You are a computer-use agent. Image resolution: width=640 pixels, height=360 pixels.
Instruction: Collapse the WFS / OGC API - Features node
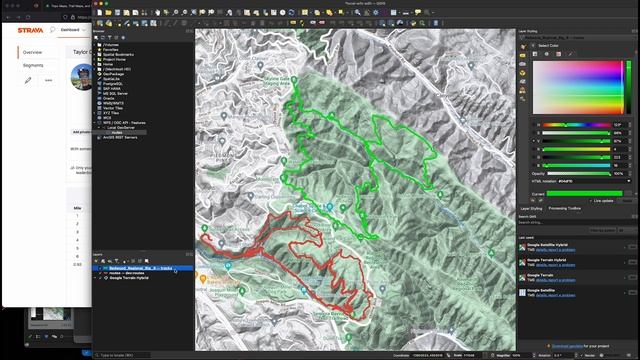tap(95, 123)
